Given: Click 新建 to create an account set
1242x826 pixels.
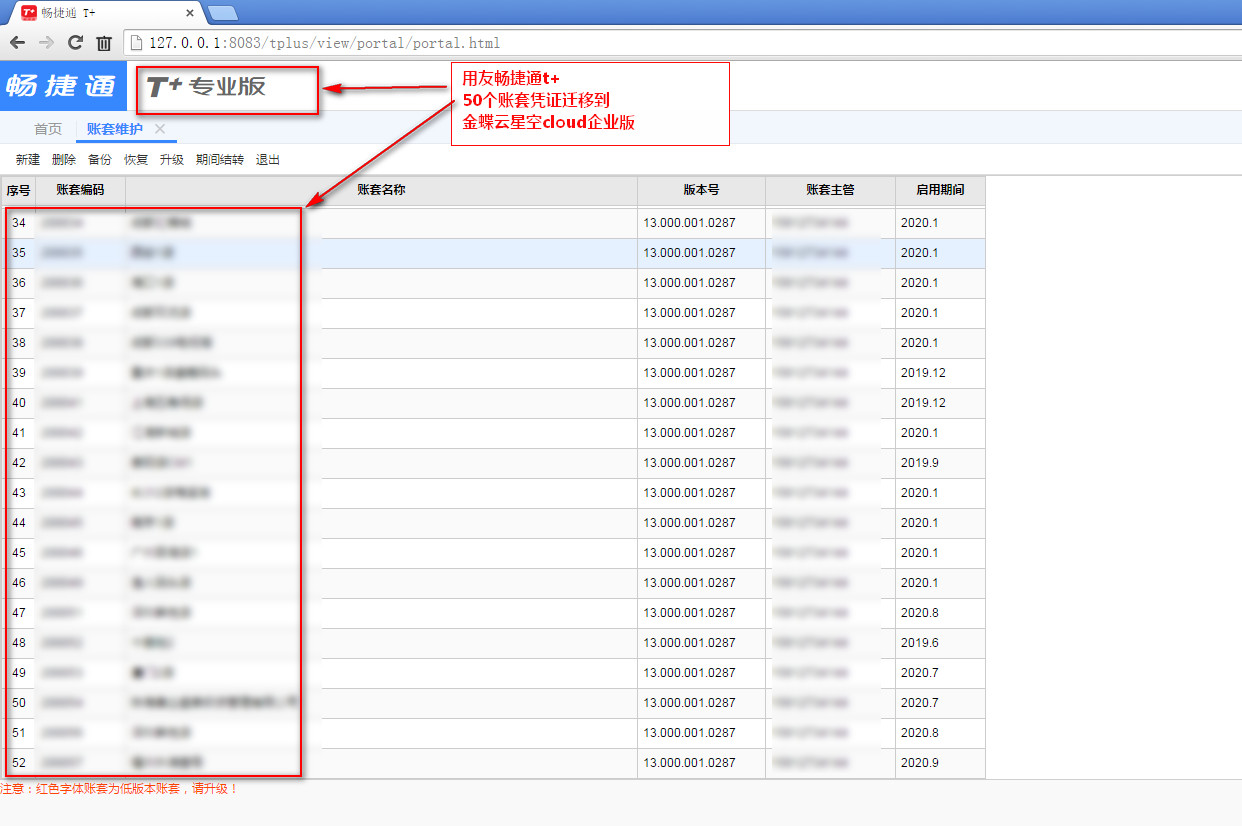Looking at the screenshot, I should [28, 160].
